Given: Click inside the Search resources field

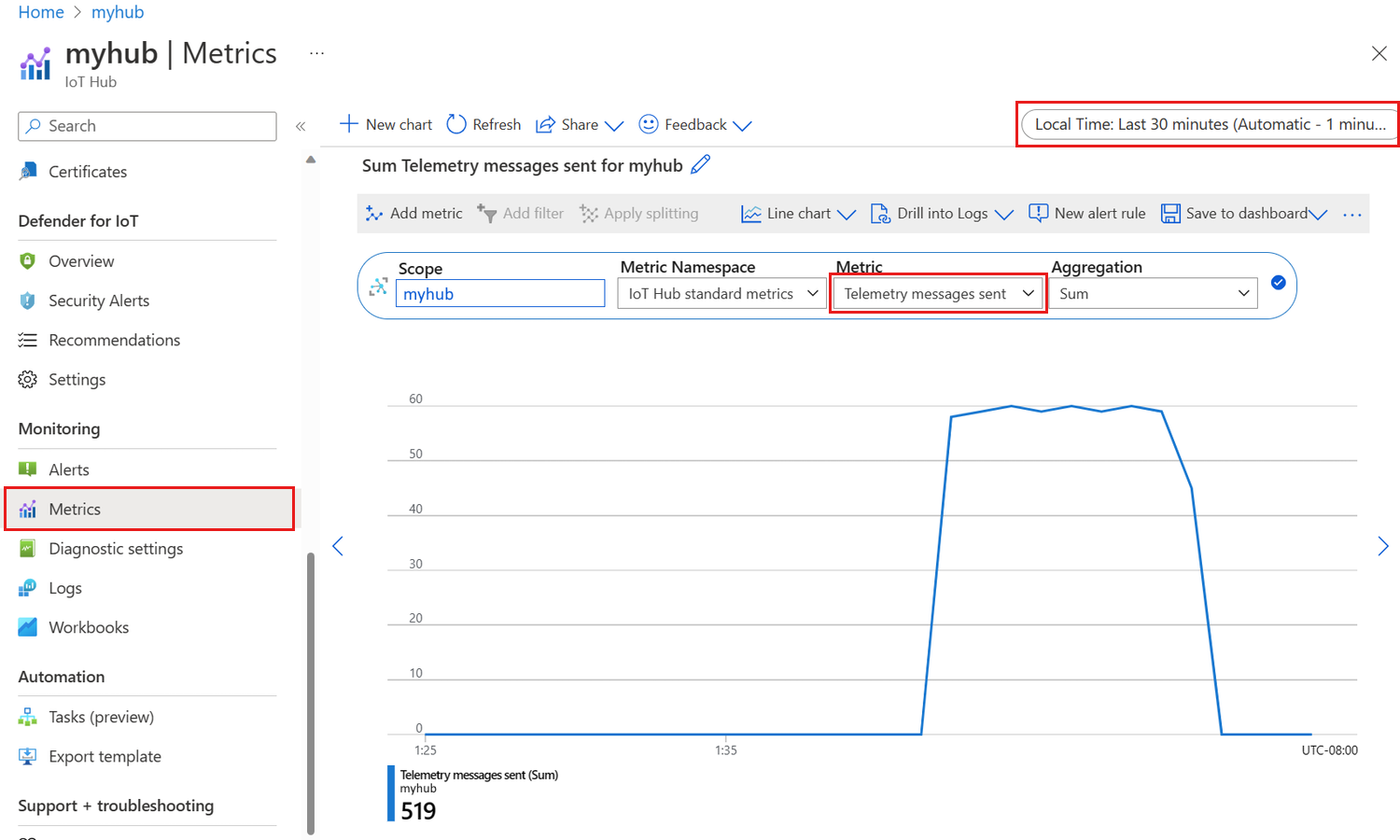Looking at the screenshot, I should coord(147,126).
